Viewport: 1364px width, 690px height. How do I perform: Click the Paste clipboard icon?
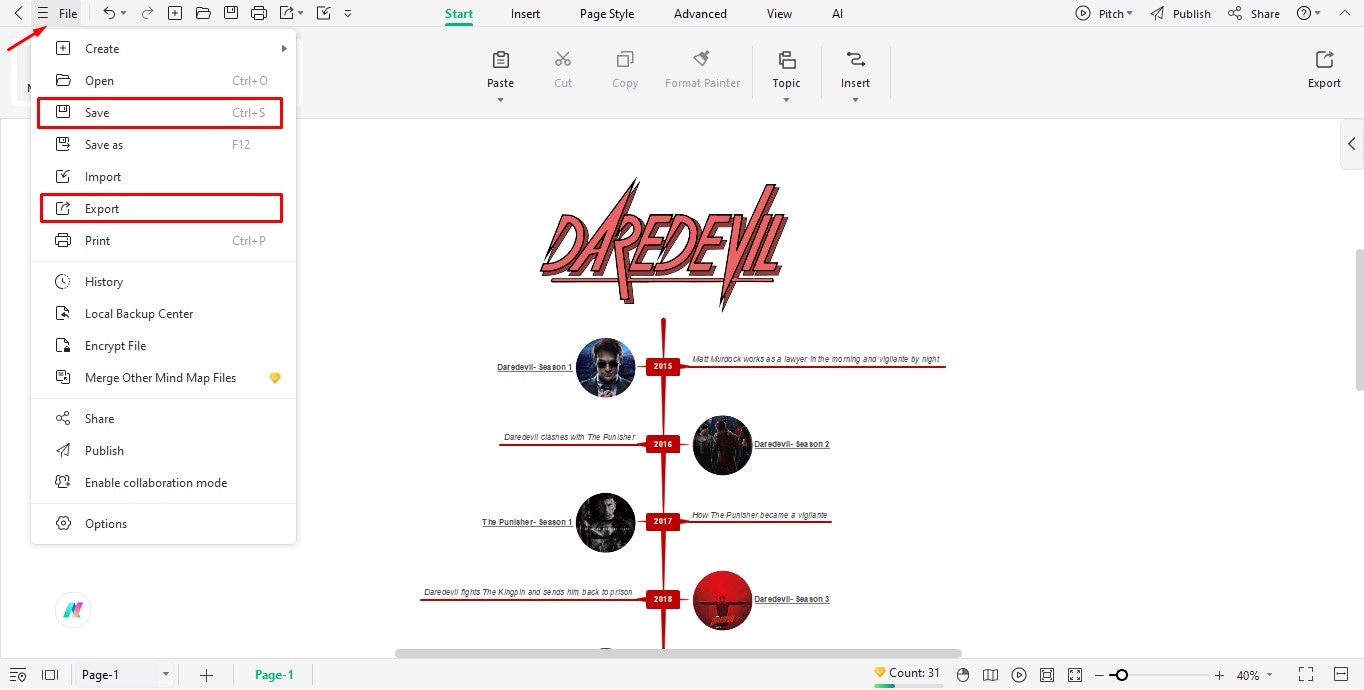click(x=501, y=60)
